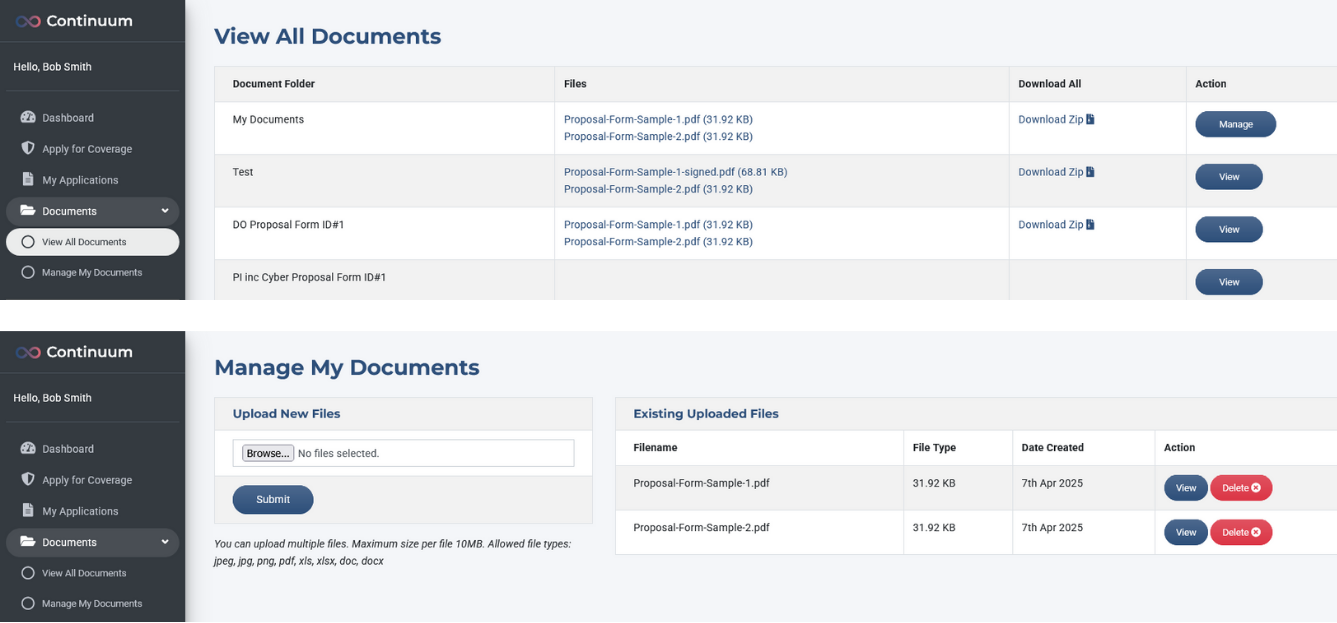Click the zip file icon in the Test row
The width and height of the screenshot is (1337, 623).
click(x=1090, y=172)
